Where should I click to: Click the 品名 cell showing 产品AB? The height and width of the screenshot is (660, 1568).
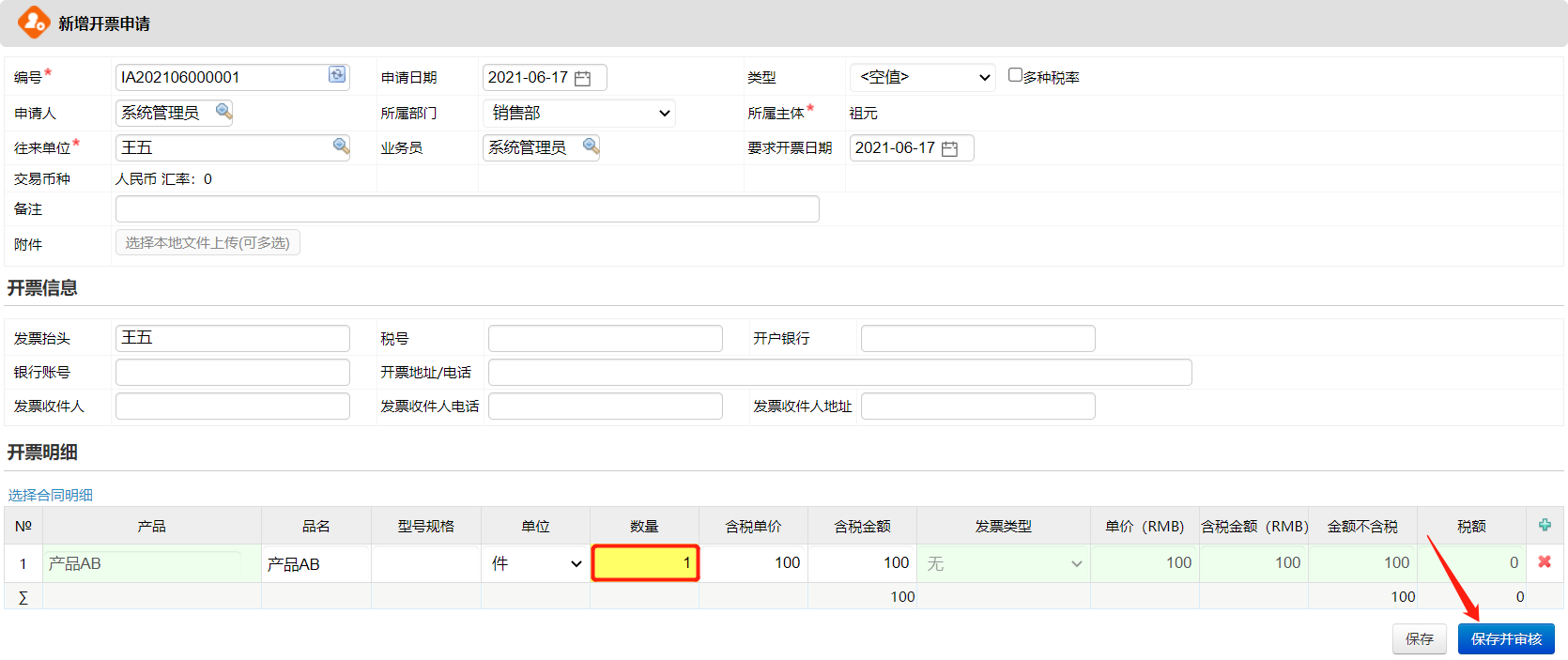[x=316, y=563]
